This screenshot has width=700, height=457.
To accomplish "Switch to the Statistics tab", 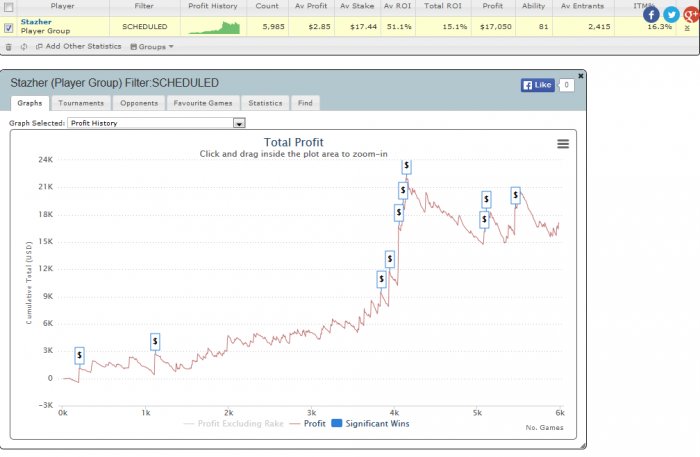I will pyautogui.click(x=265, y=103).
